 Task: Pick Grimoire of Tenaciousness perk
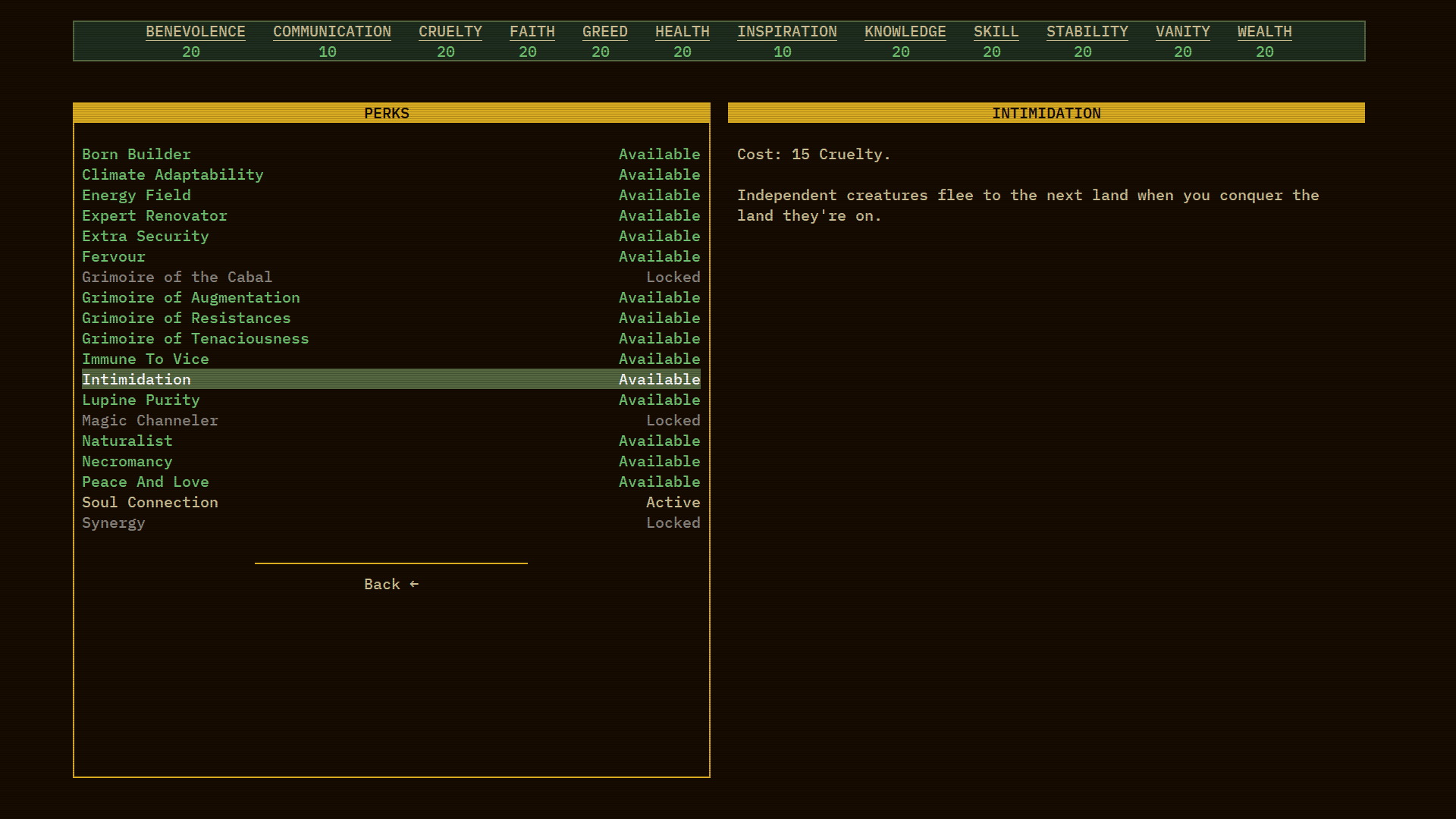tap(196, 338)
